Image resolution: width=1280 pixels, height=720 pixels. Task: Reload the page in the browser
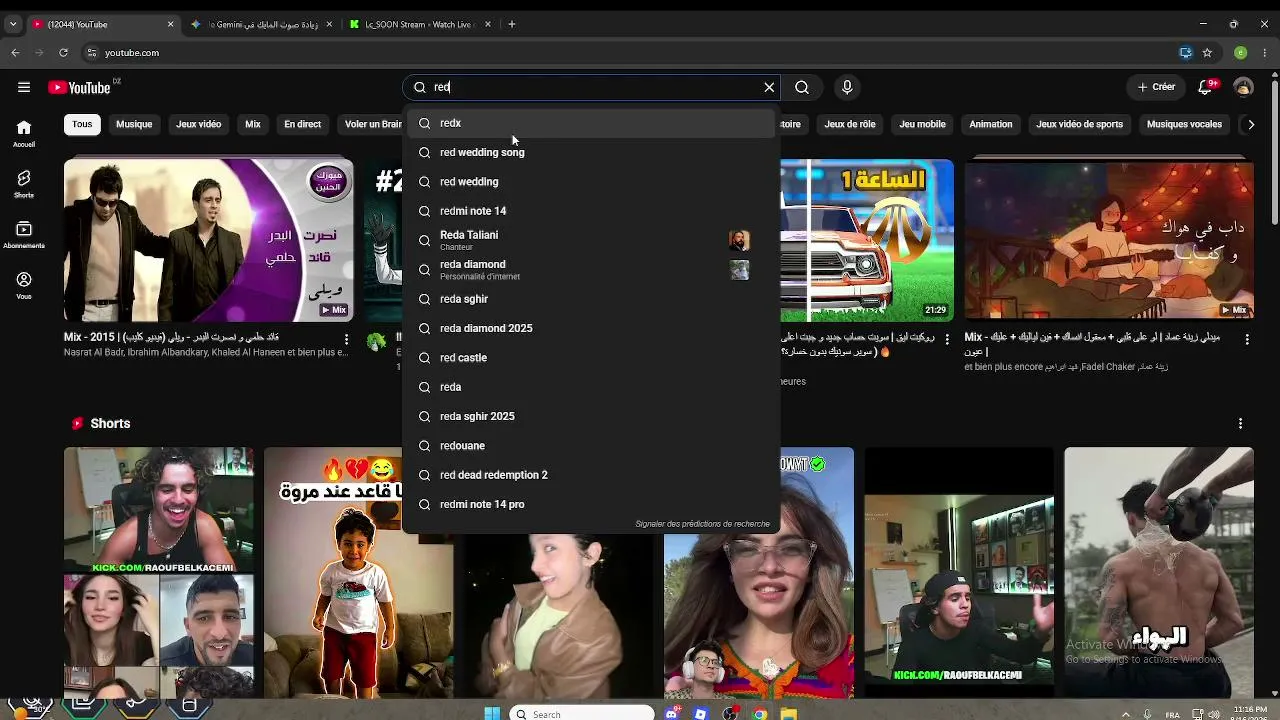[x=63, y=52]
